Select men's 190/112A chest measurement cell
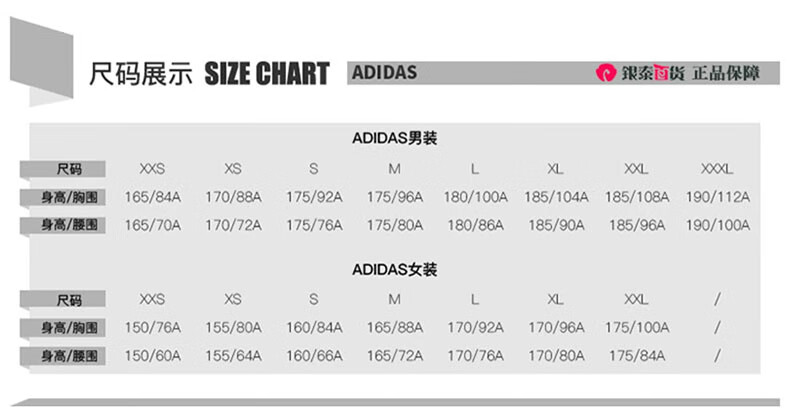Screen dimensions: 790x420 (x=717, y=197)
